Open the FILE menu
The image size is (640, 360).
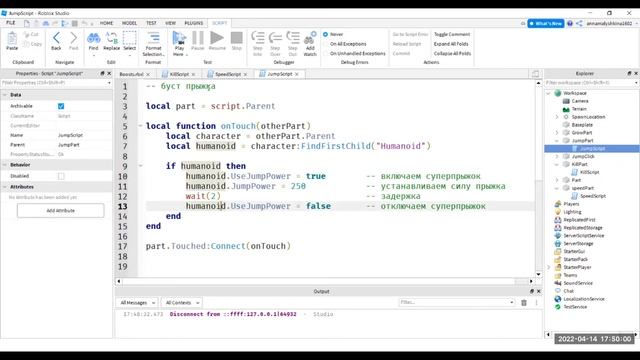pos(10,23)
